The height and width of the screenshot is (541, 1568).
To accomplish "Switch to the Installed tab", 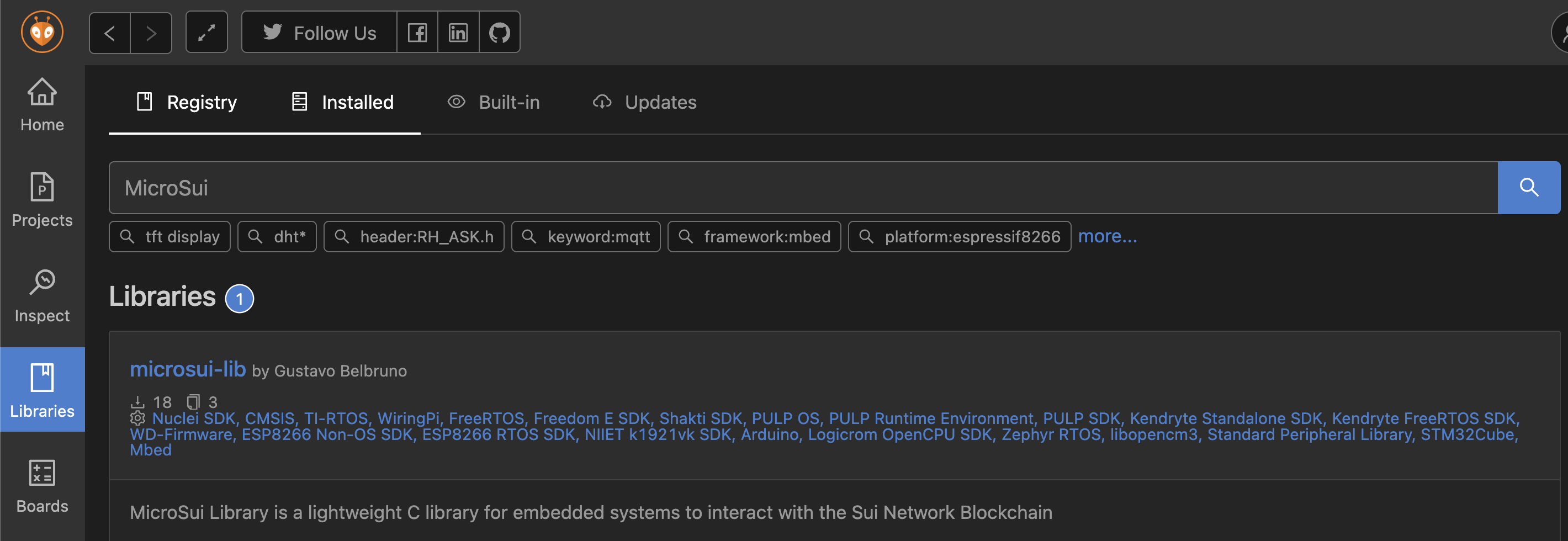I will (x=343, y=102).
